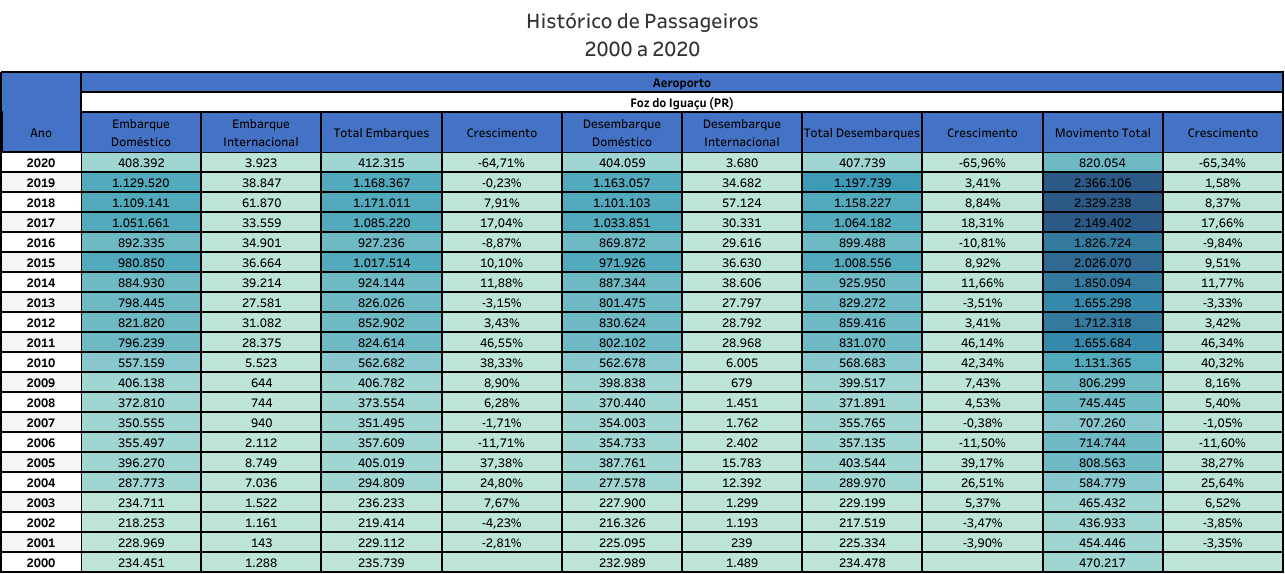
Task: Select the 2011 year row label
Action: click(41, 342)
